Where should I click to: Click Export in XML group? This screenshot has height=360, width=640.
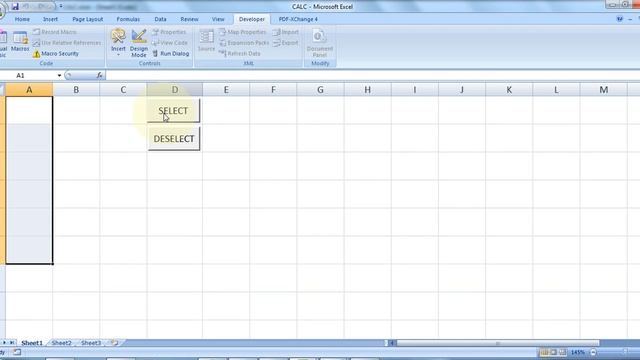(x=286, y=42)
